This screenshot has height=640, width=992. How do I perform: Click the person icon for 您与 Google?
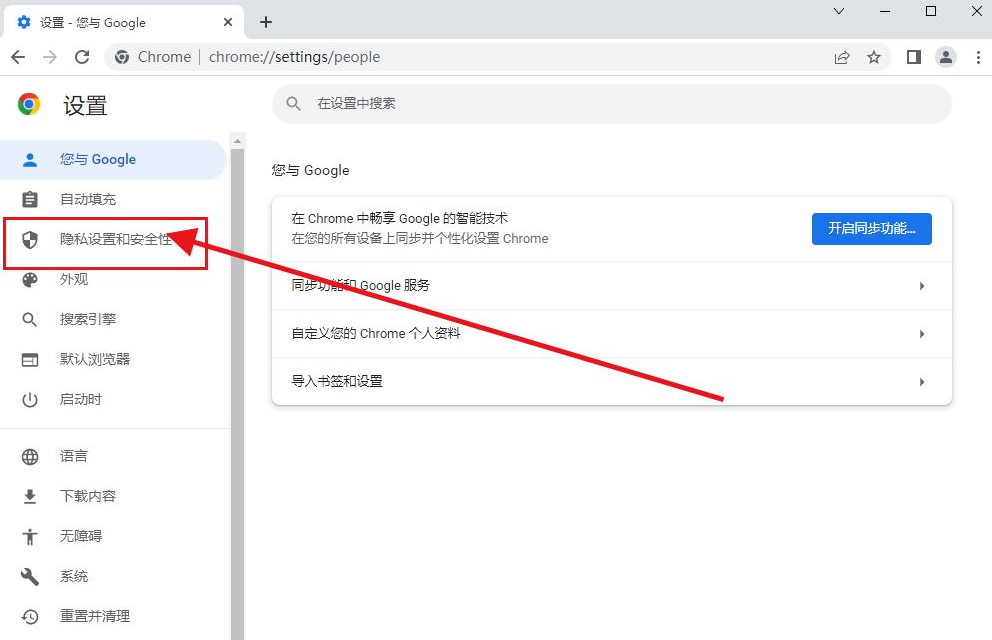[x=30, y=159]
